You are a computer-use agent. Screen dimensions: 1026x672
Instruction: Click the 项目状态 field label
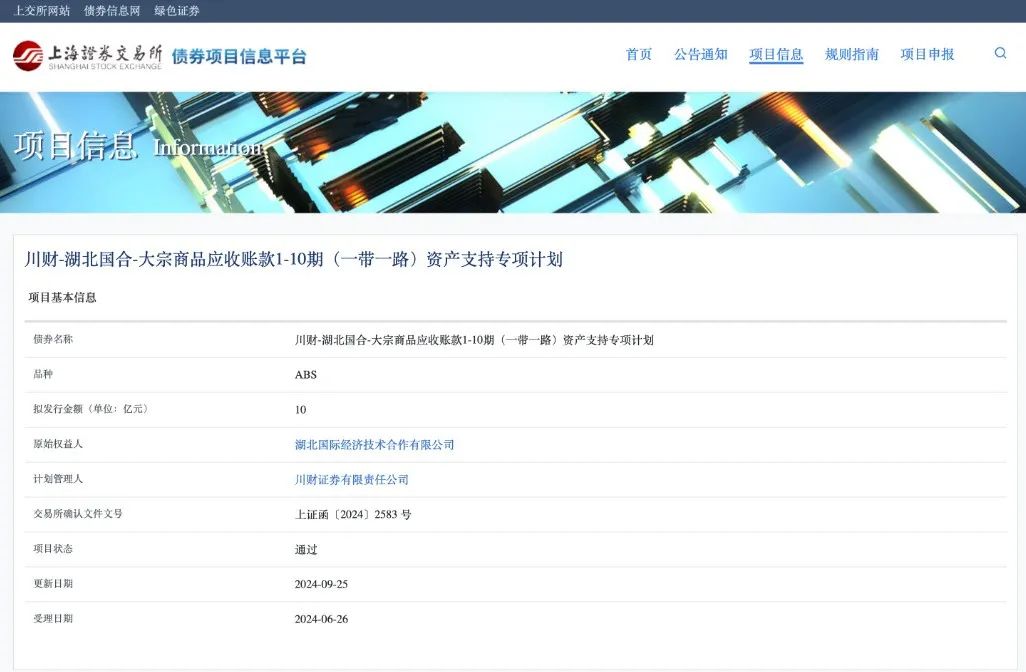click(x=53, y=548)
